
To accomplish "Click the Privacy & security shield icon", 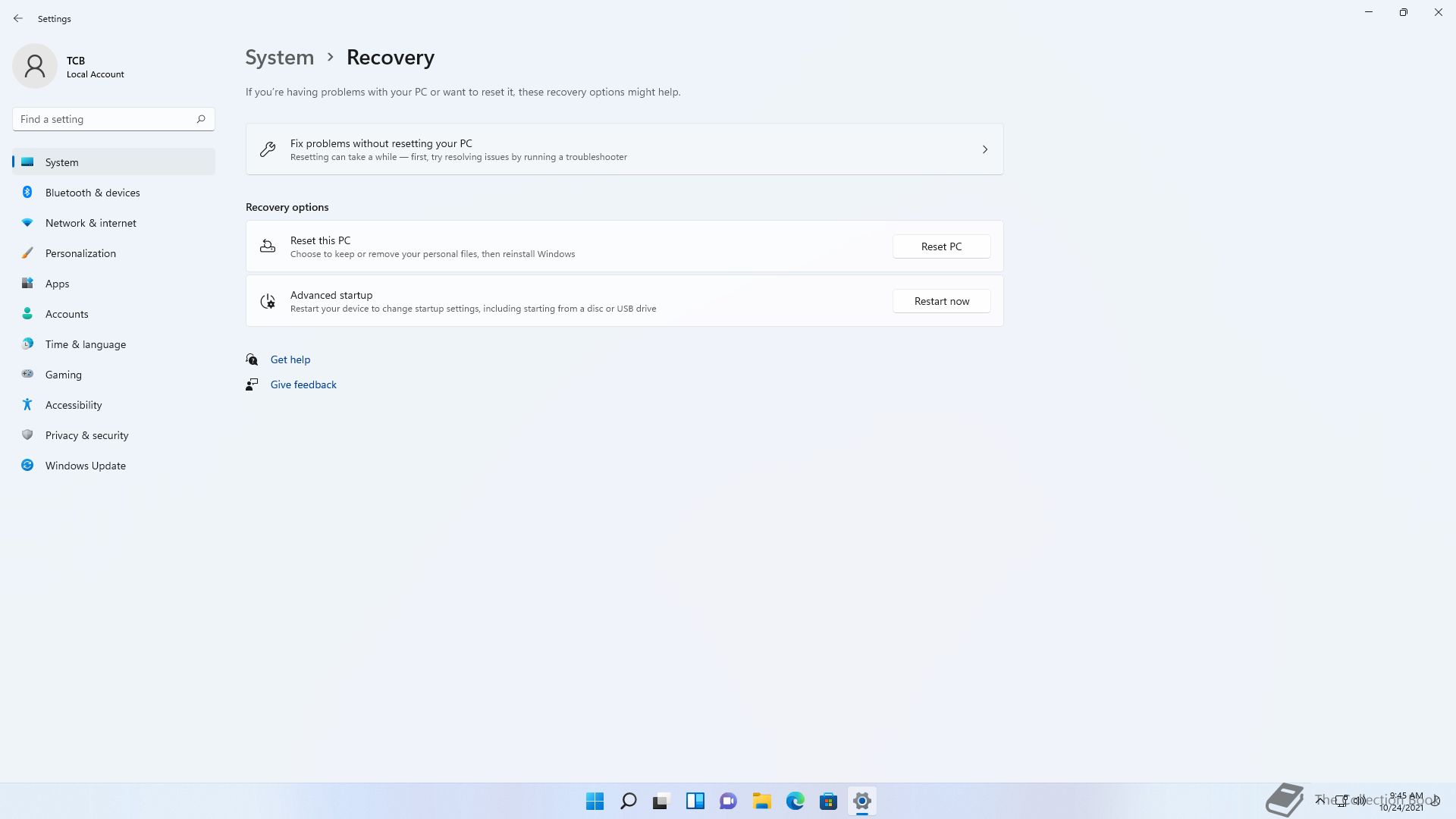I will (x=27, y=435).
